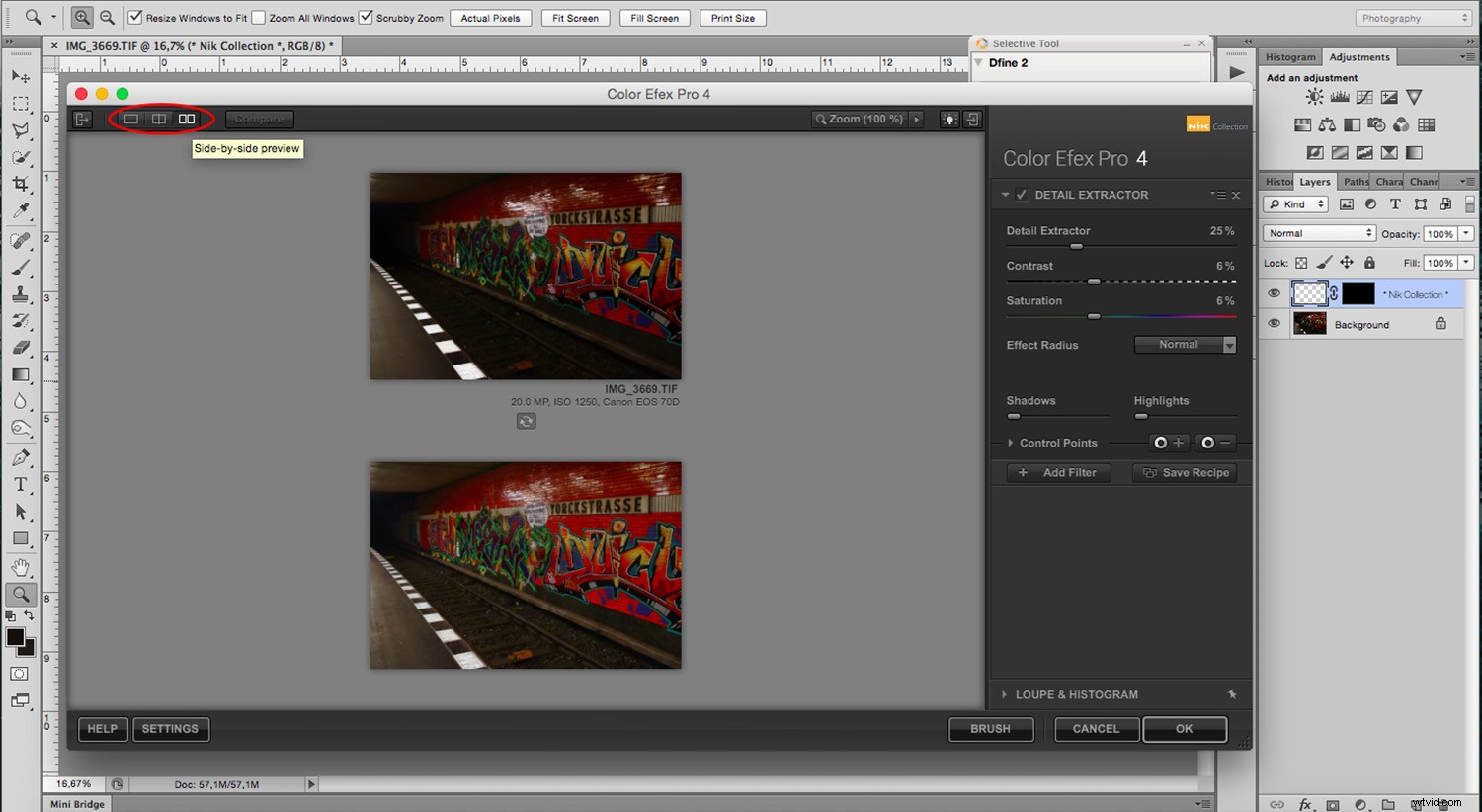The height and width of the screenshot is (812, 1482).
Task: Enable the Resize Windows to Fit checkbox
Action: (x=136, y=17)
